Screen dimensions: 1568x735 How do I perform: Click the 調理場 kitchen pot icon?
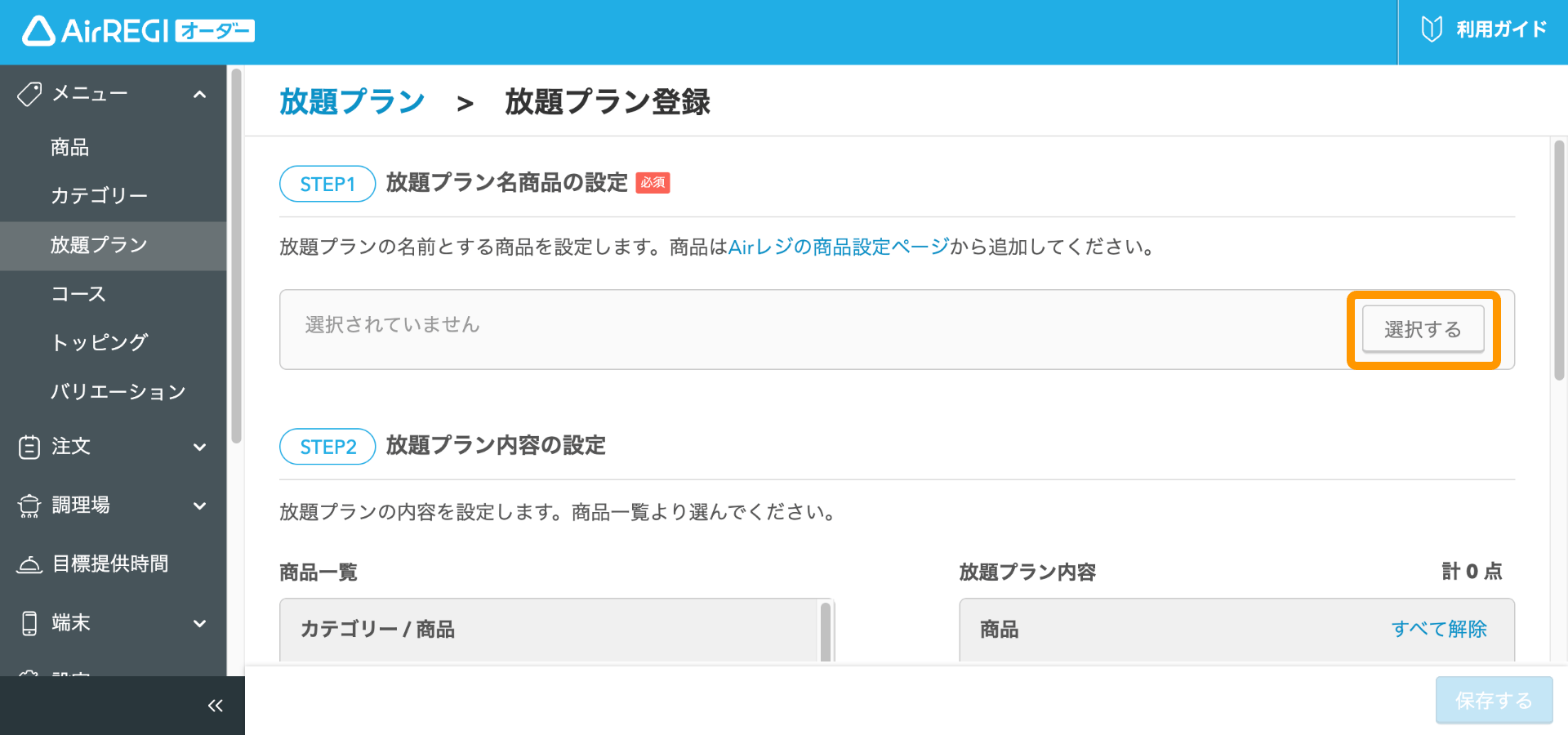click(x=29, y=506)
